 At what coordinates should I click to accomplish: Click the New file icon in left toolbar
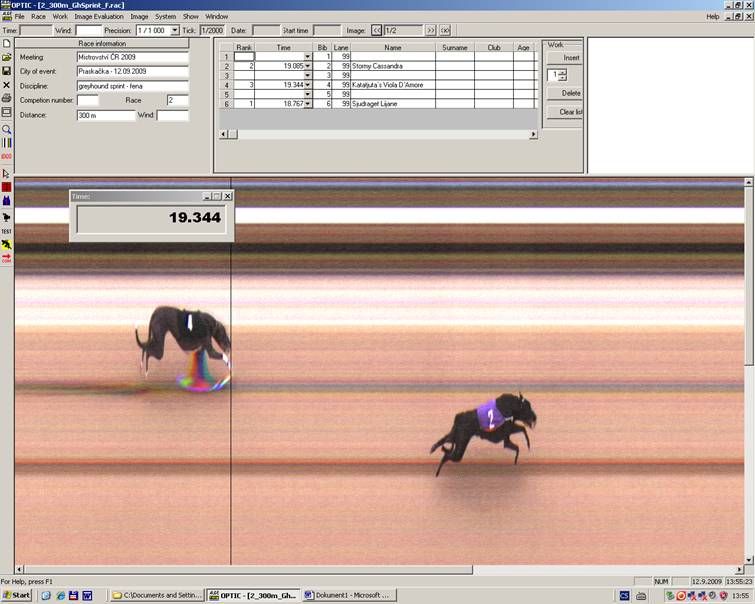coord(6,43)
